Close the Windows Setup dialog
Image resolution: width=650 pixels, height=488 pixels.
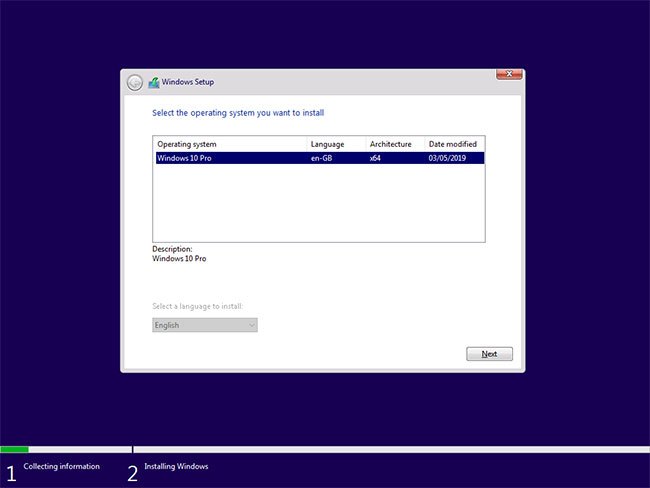coord(509,74)
